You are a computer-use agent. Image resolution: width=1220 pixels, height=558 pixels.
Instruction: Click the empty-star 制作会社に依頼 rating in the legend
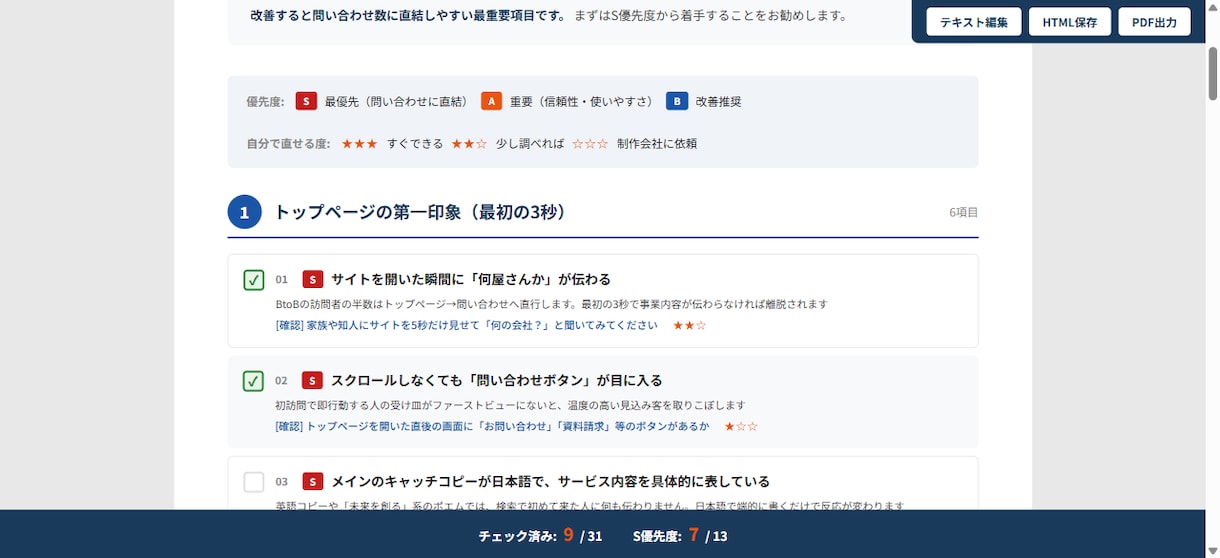click(590, 144)
